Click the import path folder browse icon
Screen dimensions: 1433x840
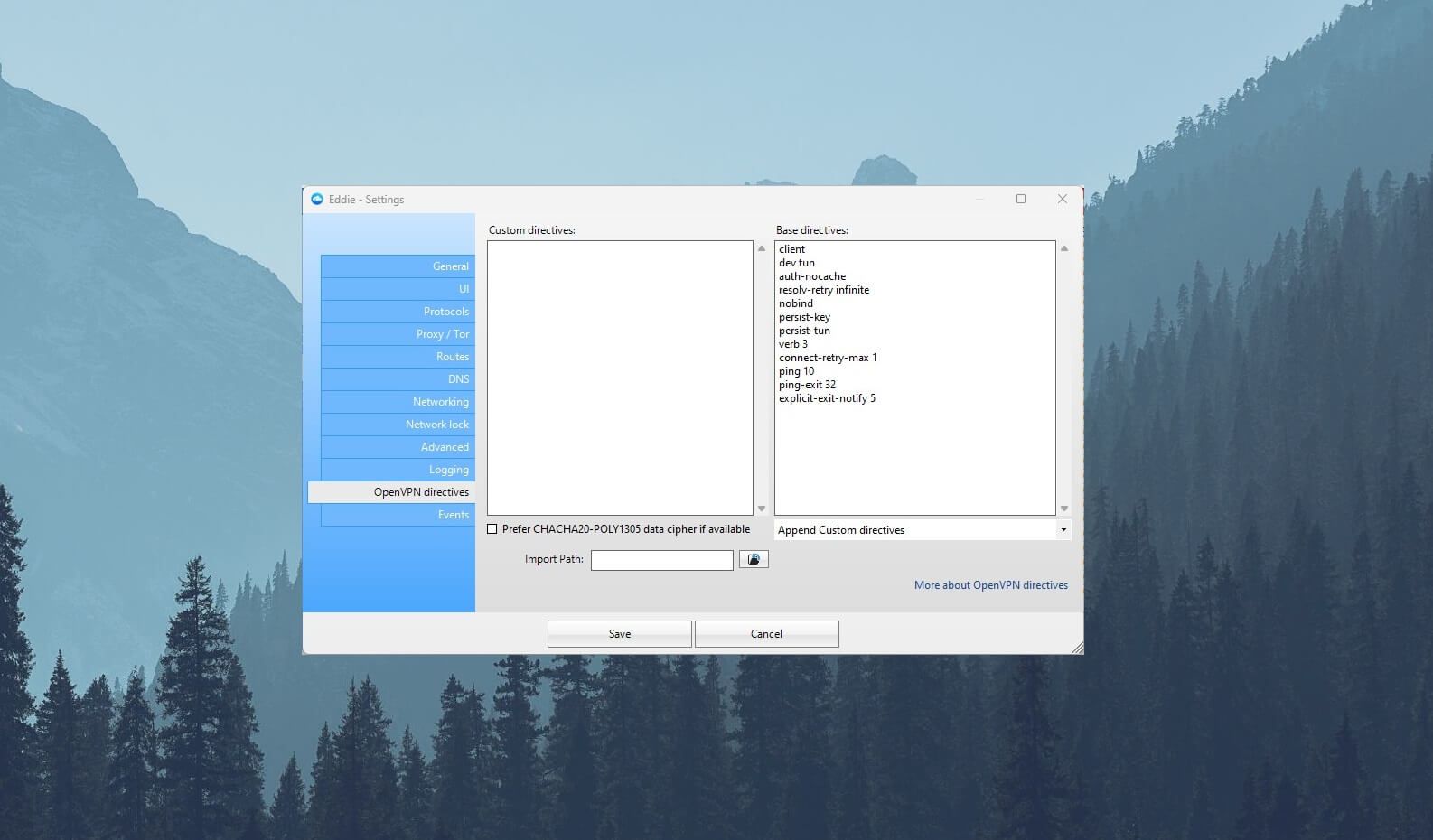tap(754, 559)
